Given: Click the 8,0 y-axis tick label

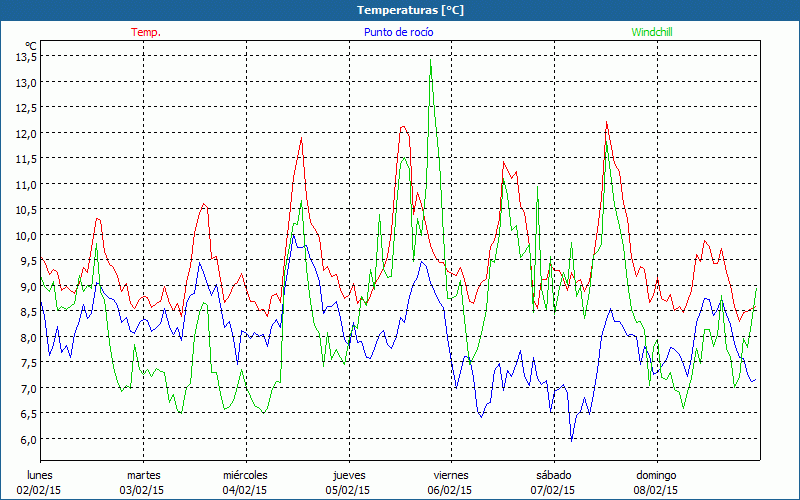Looking at the screenshot, I should tap(26, 337).
